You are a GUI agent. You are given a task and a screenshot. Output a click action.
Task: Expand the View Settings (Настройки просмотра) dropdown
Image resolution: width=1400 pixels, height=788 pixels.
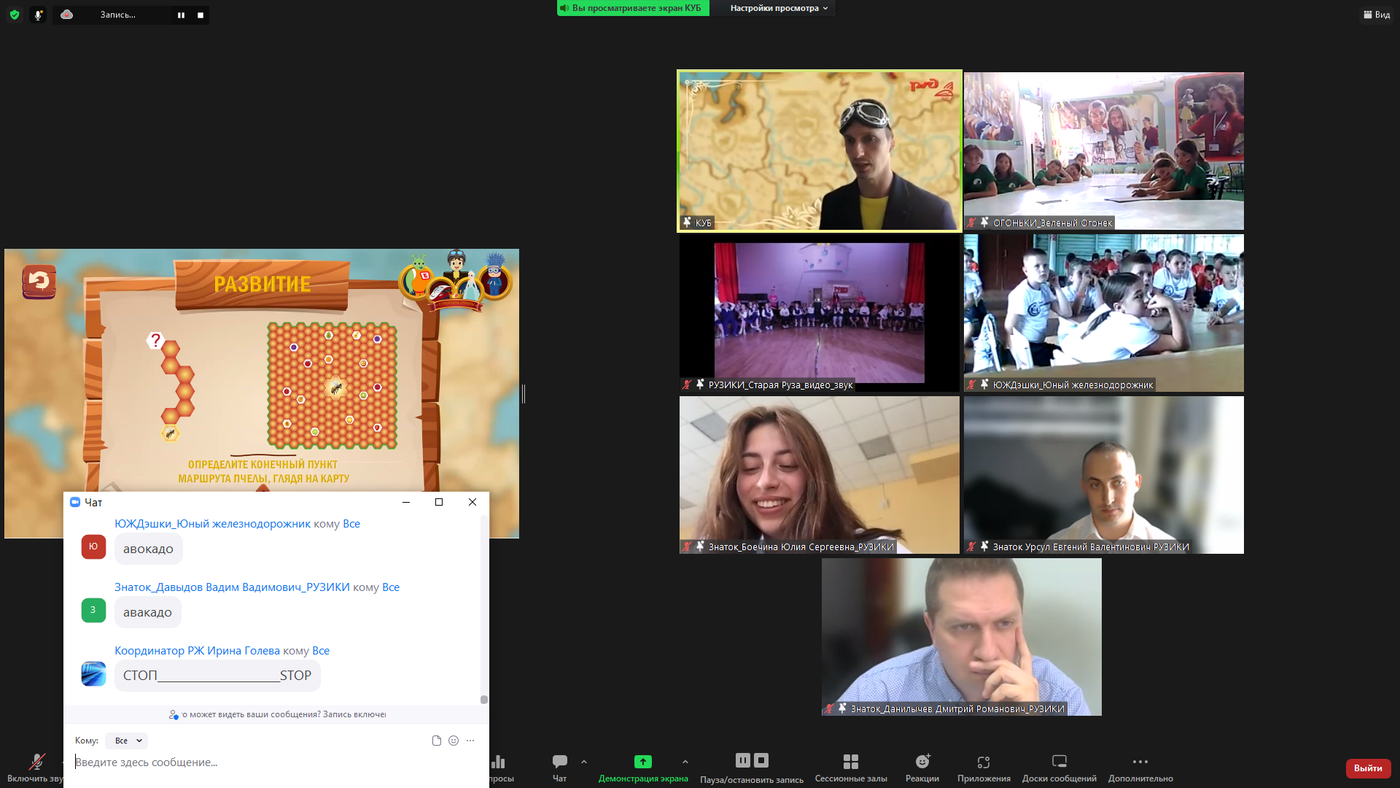779,8
